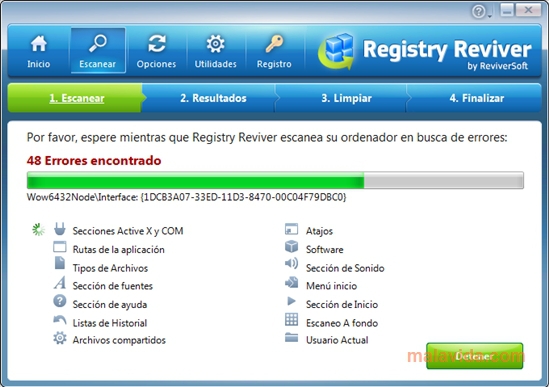Click the by ReviverSoft text
Image resolution: width=549 pixels, height=387 pixels.
[498, 66]
